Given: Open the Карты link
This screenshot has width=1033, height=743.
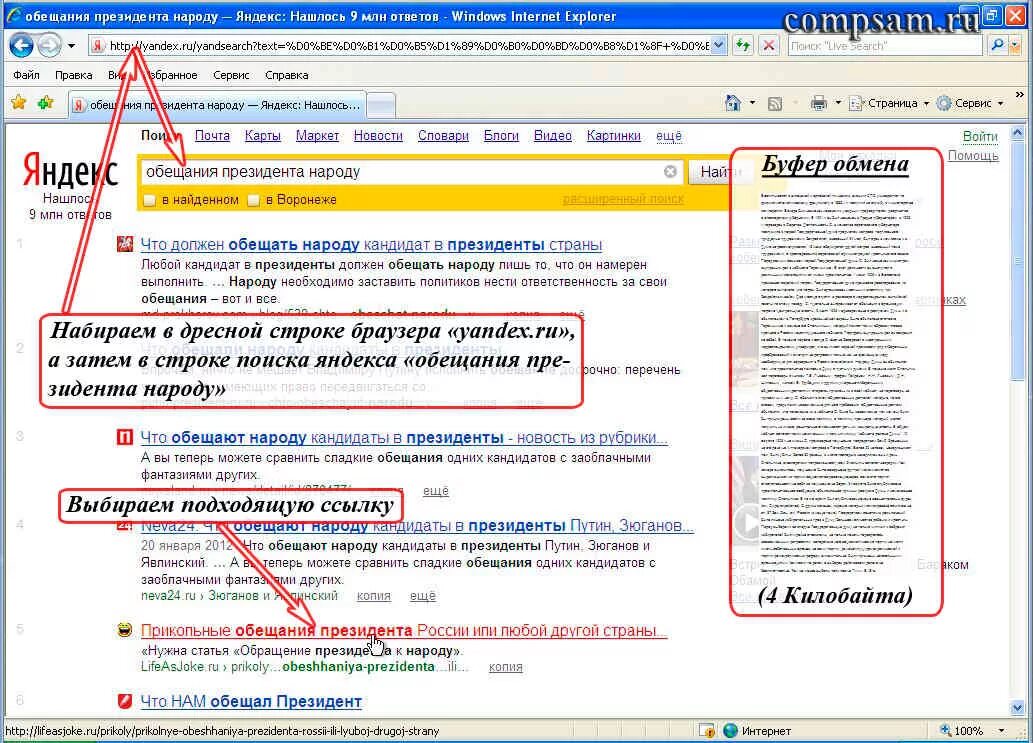Looking at the screenshot, I should (x=263, y=136).
